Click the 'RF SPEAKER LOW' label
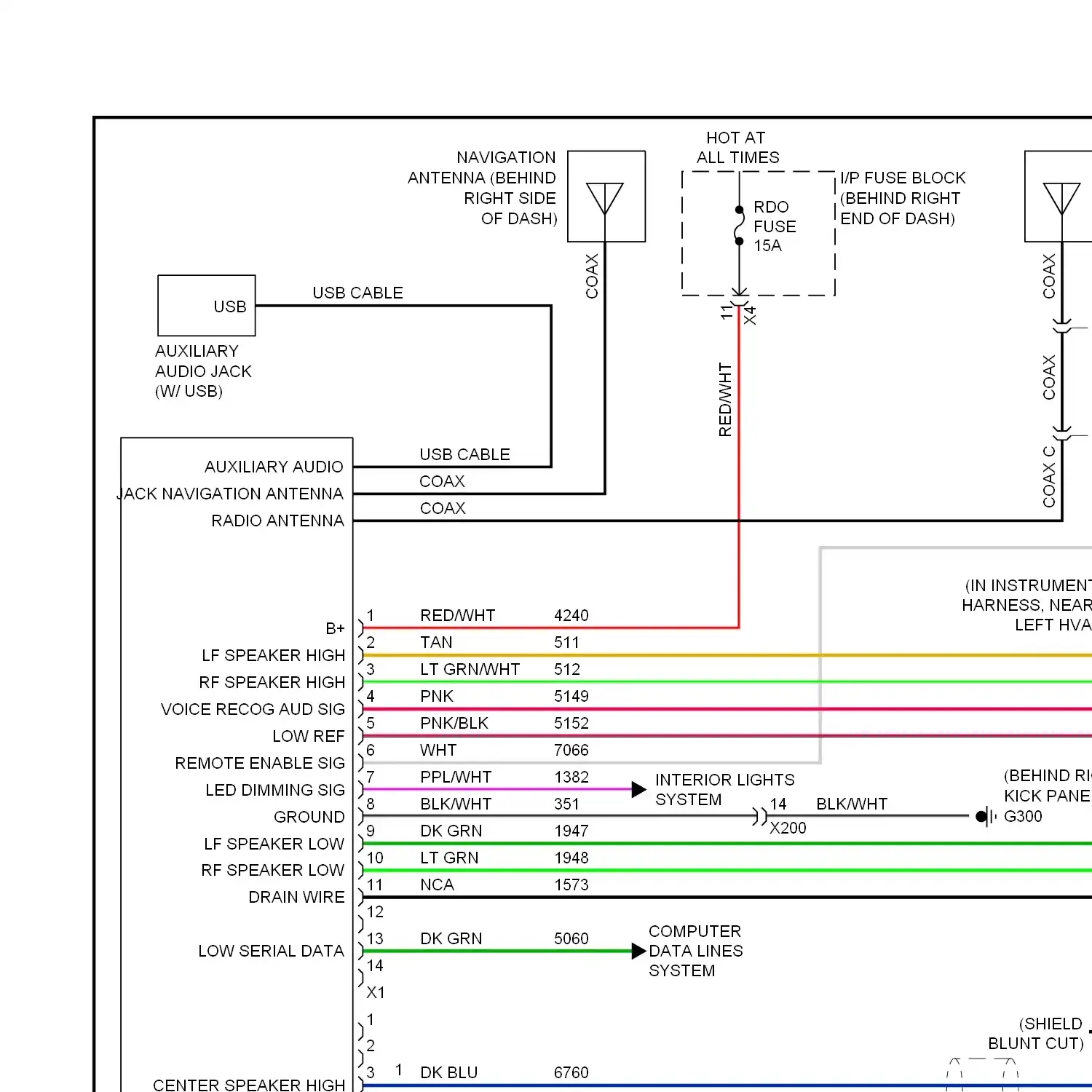Screen dimensions: 1092x1092 pyautogui.click(x=272, y=870)
